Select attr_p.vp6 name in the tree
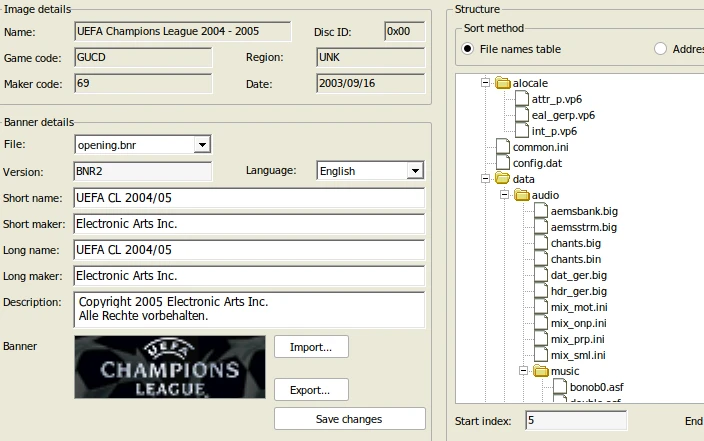 [557, 99]
